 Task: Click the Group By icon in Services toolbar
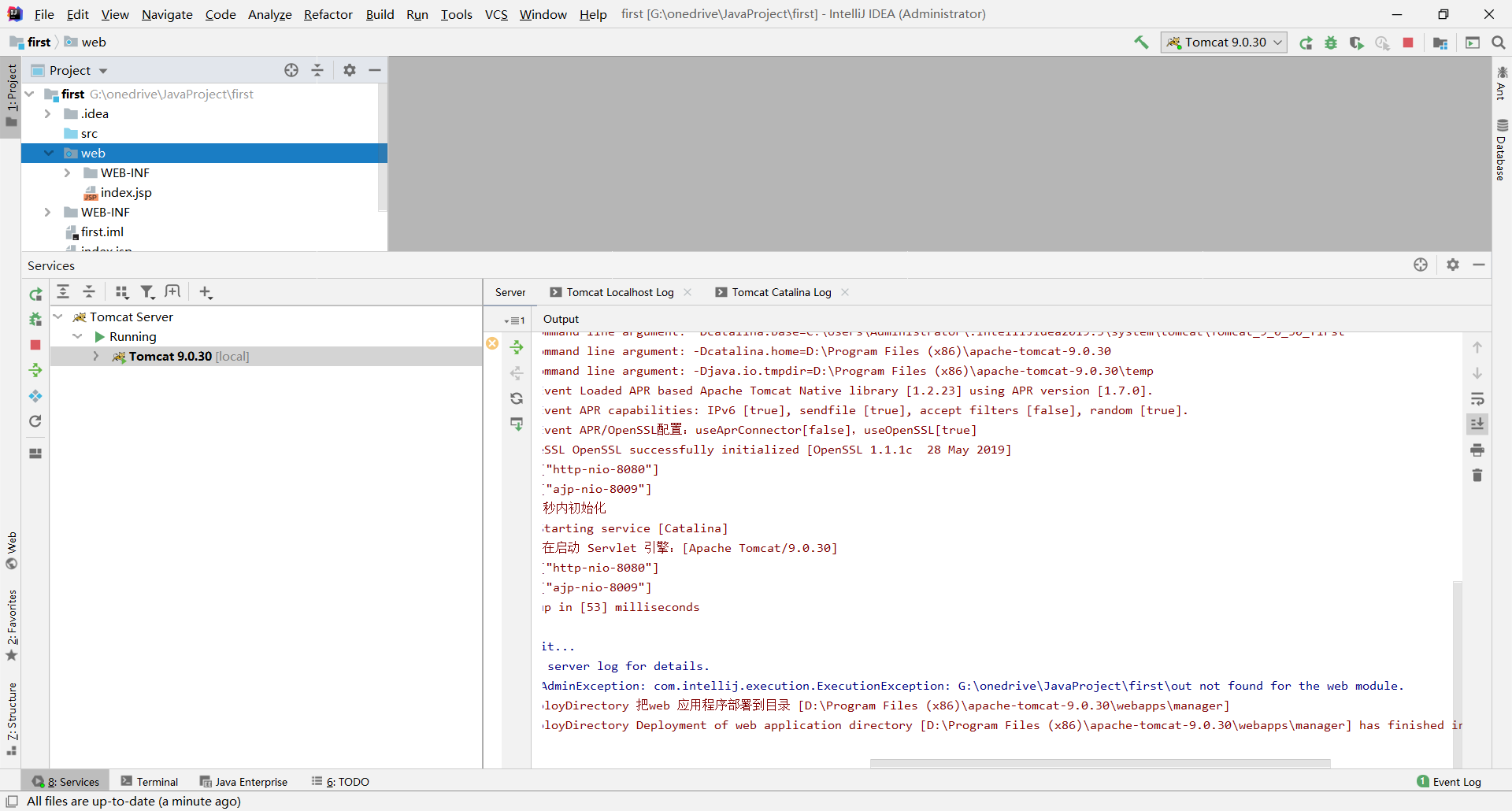(121, 292)
